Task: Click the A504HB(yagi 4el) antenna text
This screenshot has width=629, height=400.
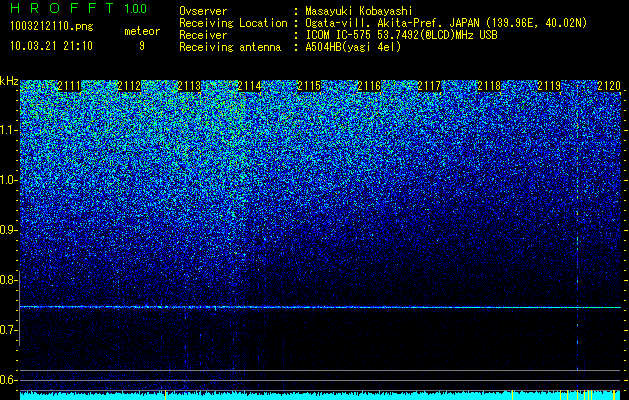Action: click(x=353, y=47)
